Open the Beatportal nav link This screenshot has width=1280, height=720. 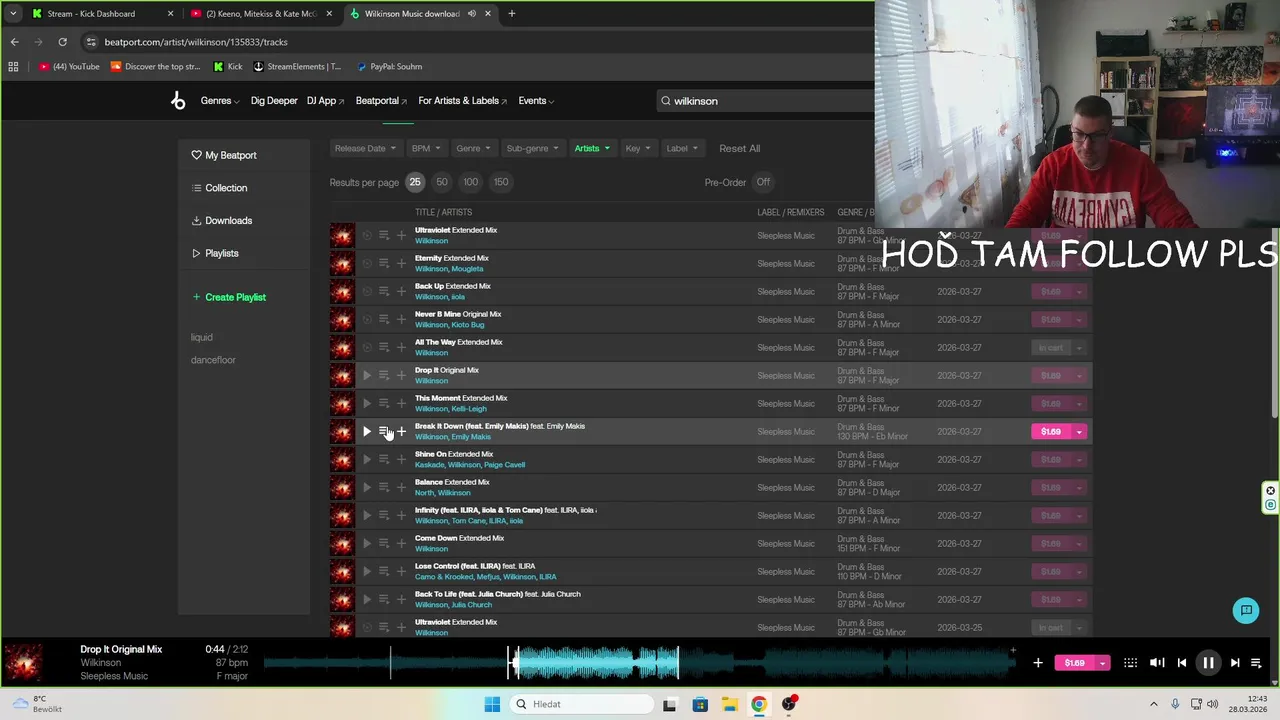point(381,101)
